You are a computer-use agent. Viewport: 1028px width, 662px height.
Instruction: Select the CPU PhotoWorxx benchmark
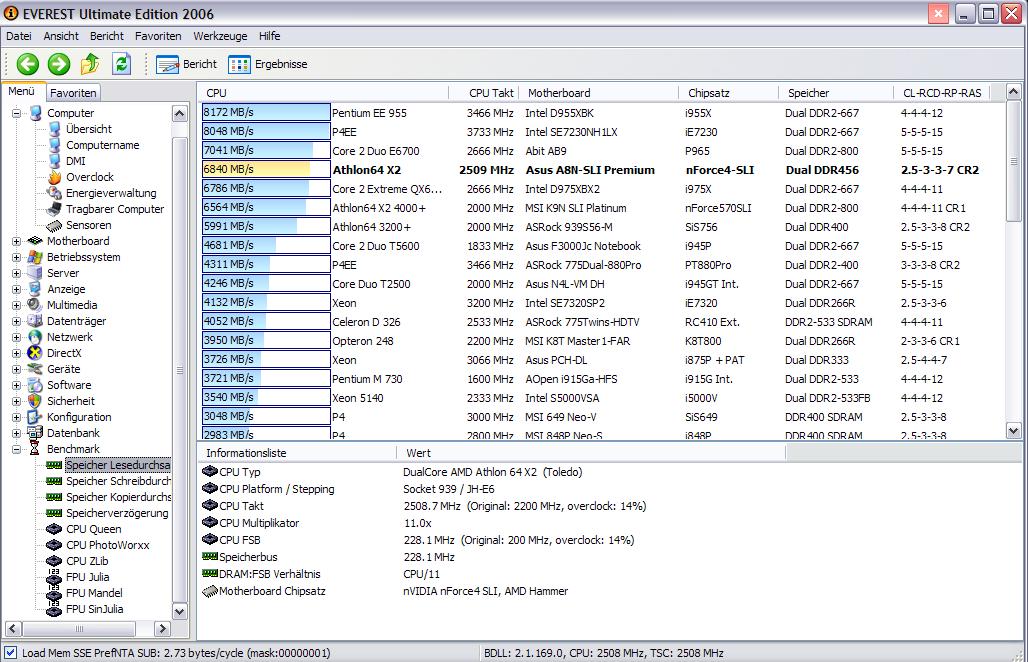(108, 545)
